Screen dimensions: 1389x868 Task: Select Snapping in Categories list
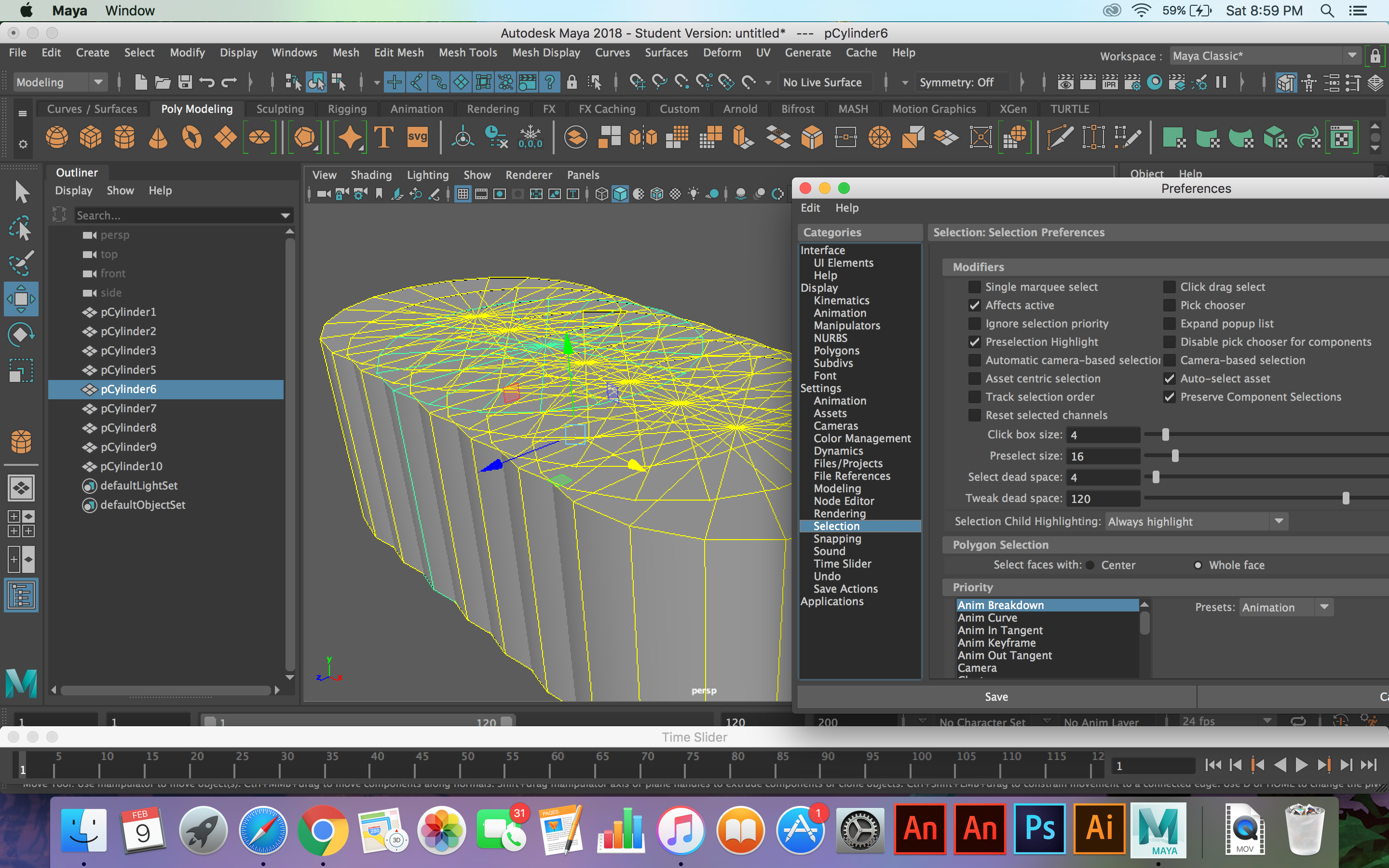point(837,539)
